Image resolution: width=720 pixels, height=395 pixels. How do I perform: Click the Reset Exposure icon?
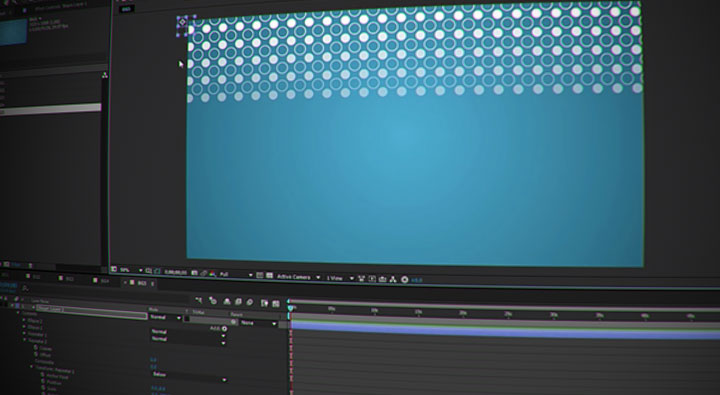click(405, 279)
